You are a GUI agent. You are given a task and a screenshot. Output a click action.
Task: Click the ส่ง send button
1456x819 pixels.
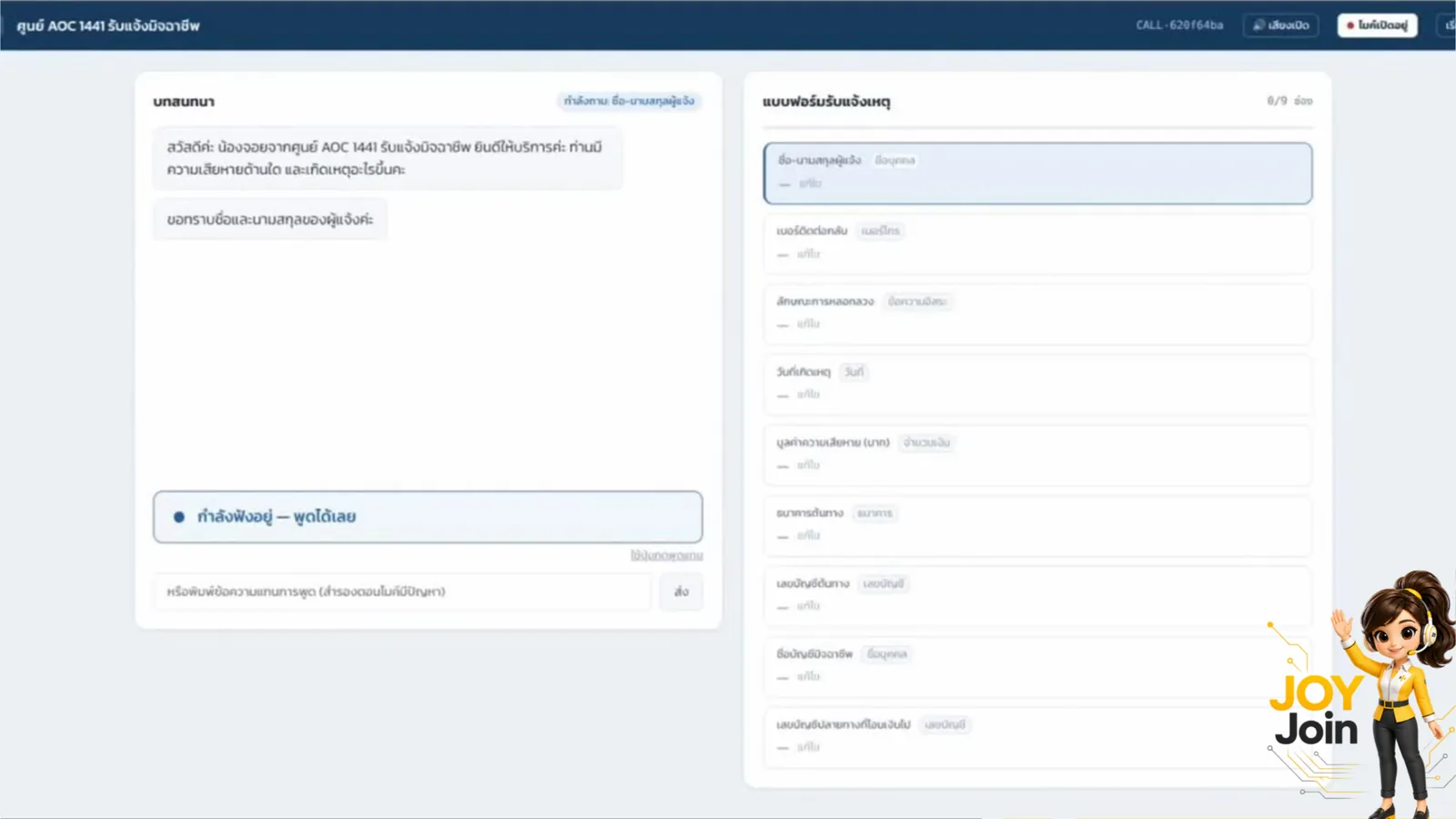coord(681,591)
